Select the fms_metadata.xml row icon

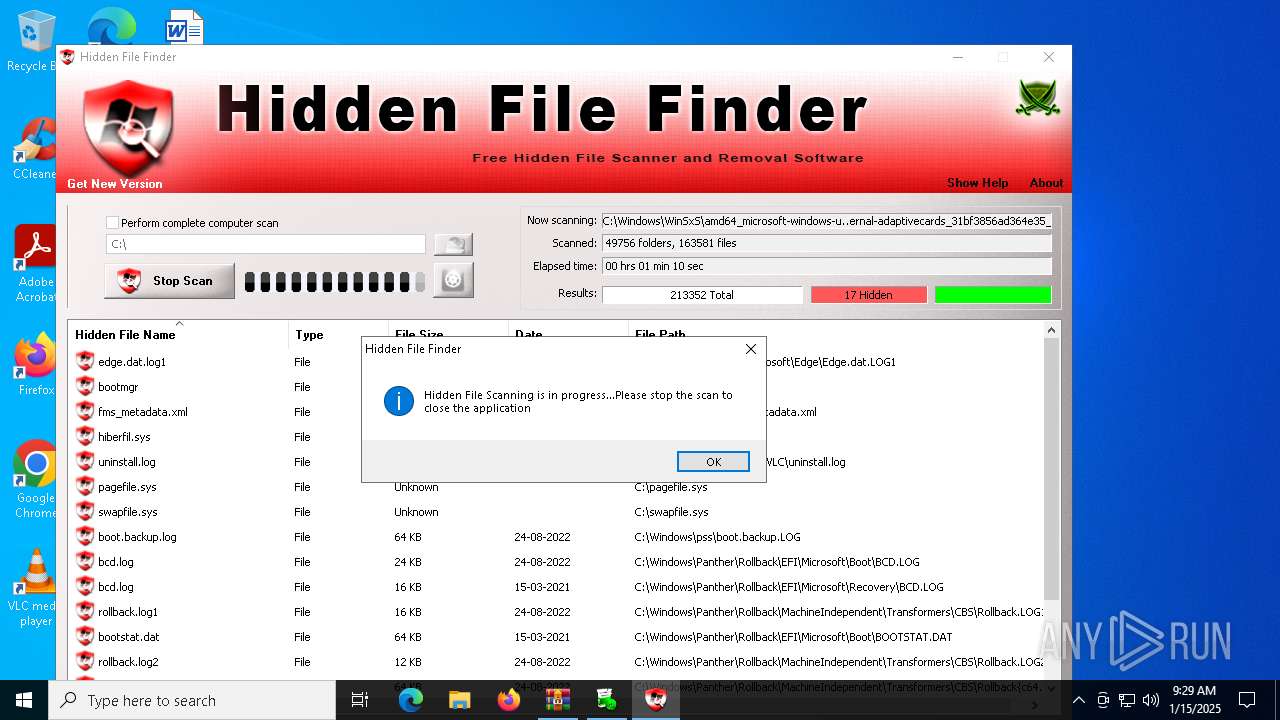(x=85, y=412)
